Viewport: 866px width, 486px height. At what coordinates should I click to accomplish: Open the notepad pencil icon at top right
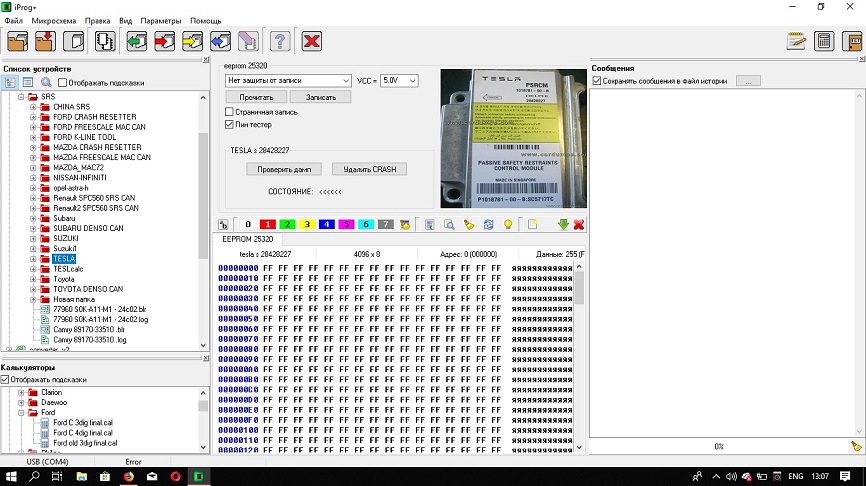tap(796, 41)
